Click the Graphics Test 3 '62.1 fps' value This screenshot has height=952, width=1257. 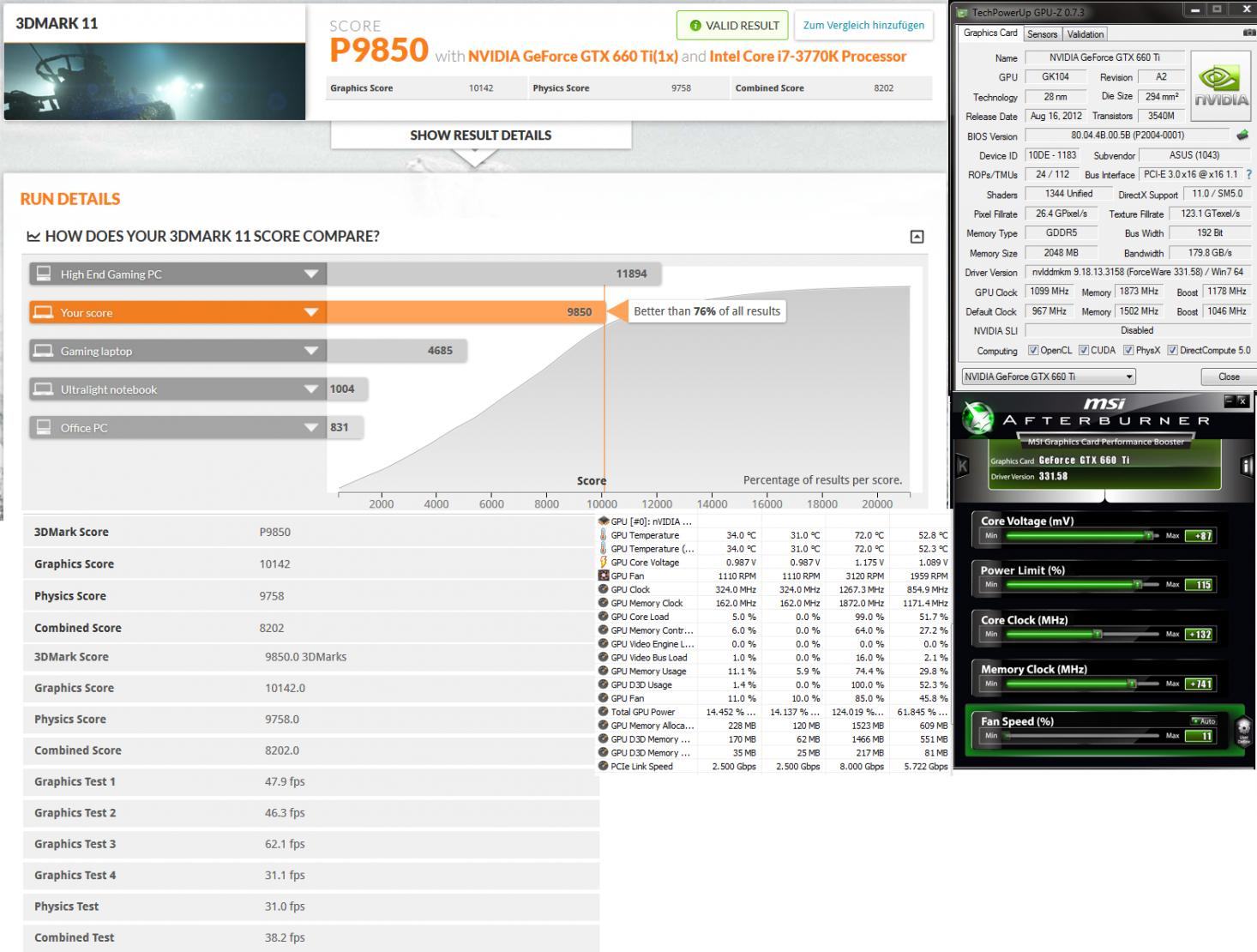pyautogui.click(x=285, y=844)
